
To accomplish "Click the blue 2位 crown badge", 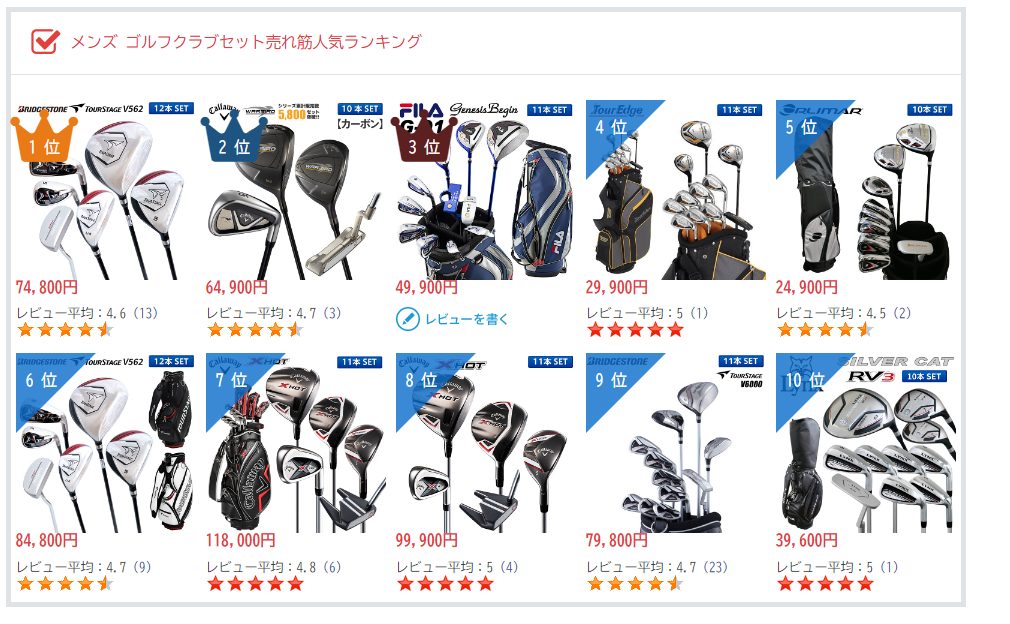I will (x=234, y=137).
